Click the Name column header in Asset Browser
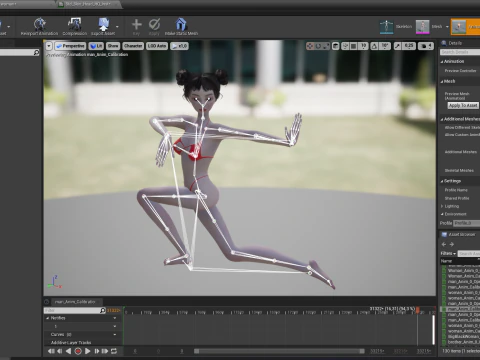This screenshot has height=360, width=480. [446, 261]
